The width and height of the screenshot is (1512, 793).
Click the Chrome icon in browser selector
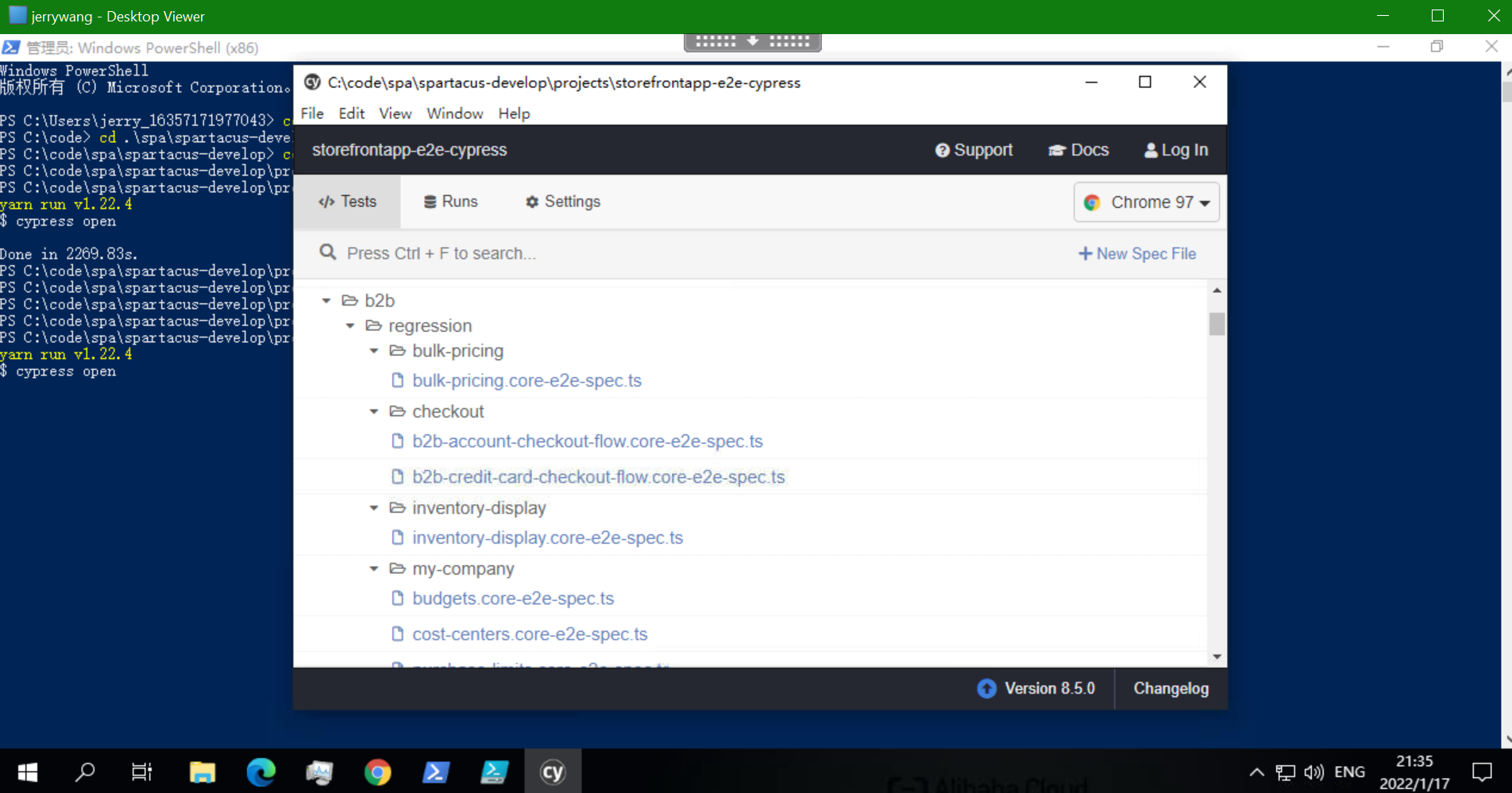tap(1093, 202)
